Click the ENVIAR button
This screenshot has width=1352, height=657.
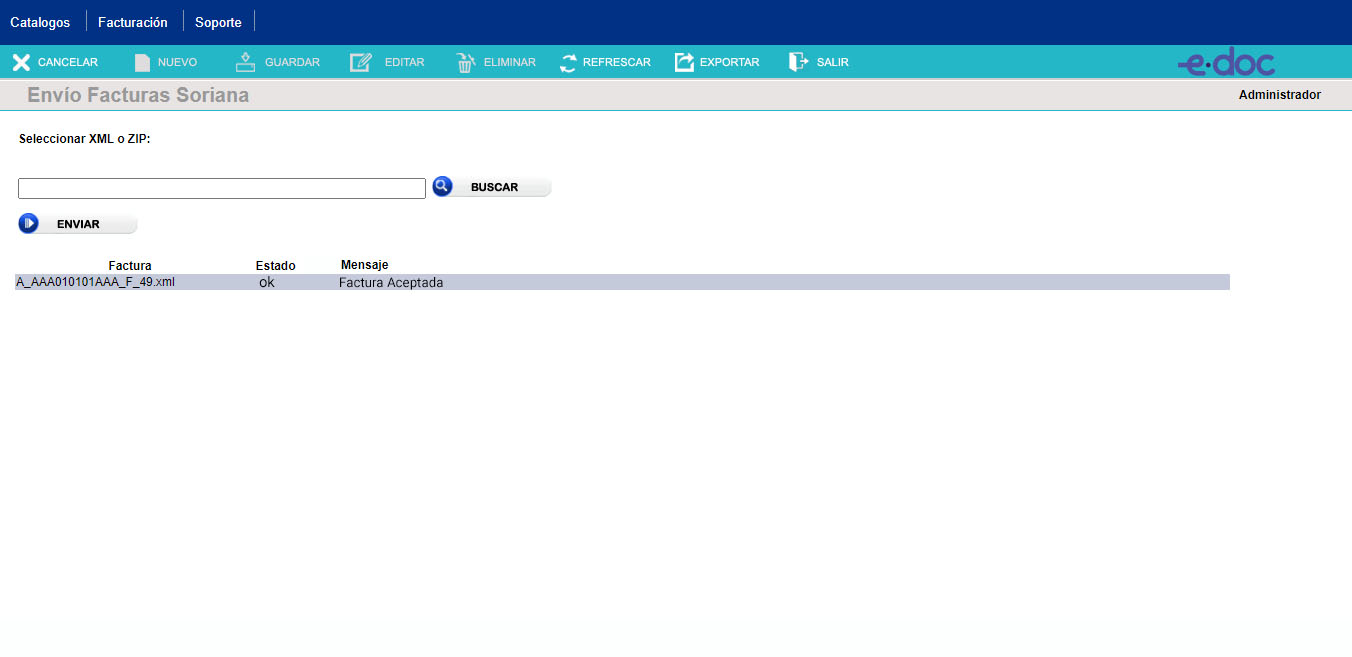click(78, 224)
